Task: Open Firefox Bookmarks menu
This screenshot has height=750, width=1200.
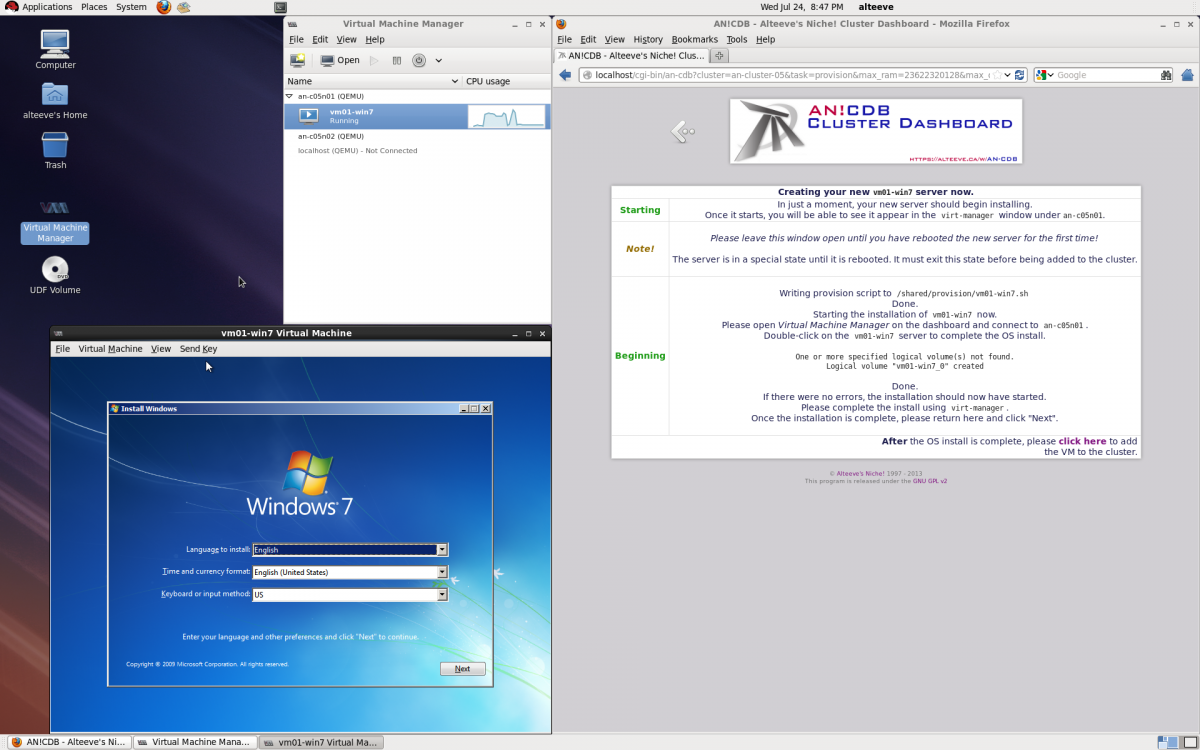Action: click(694, 40)
